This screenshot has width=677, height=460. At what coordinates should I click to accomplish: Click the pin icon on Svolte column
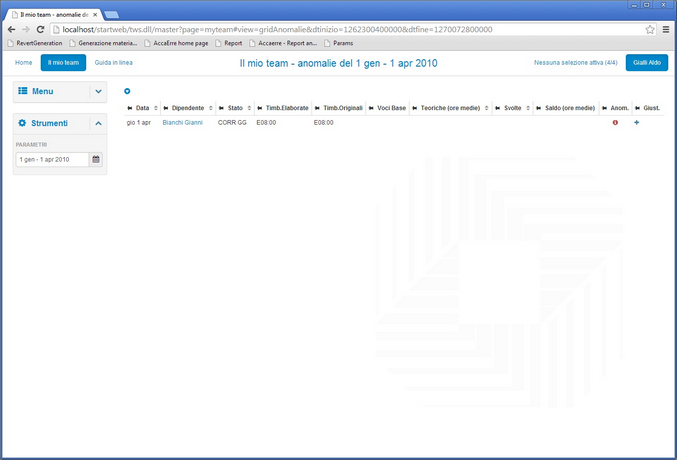tap(497, 108)
